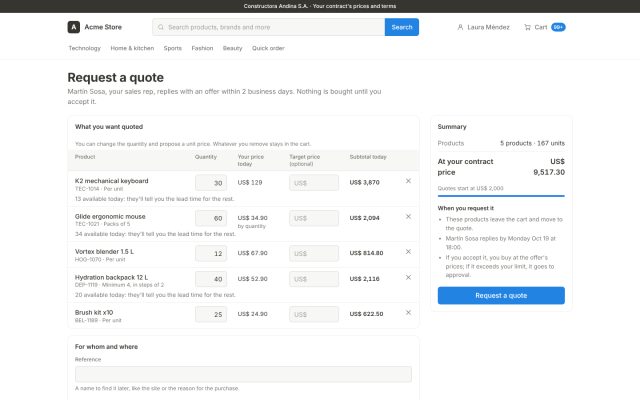Focus the product search field

(269, 27)
